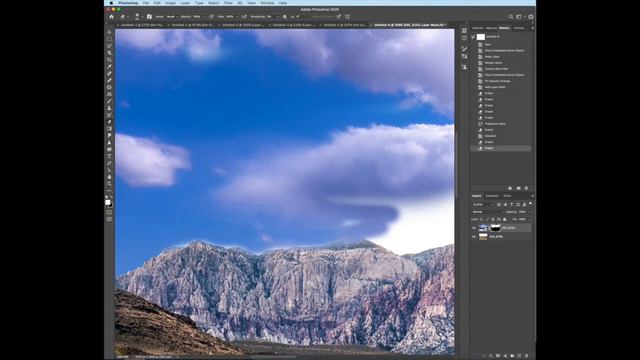Image resolution: width=640 pixels, height=360 pixels.
Task: Toggle the Brush Settings panel icon
Action: click(149, 17)
